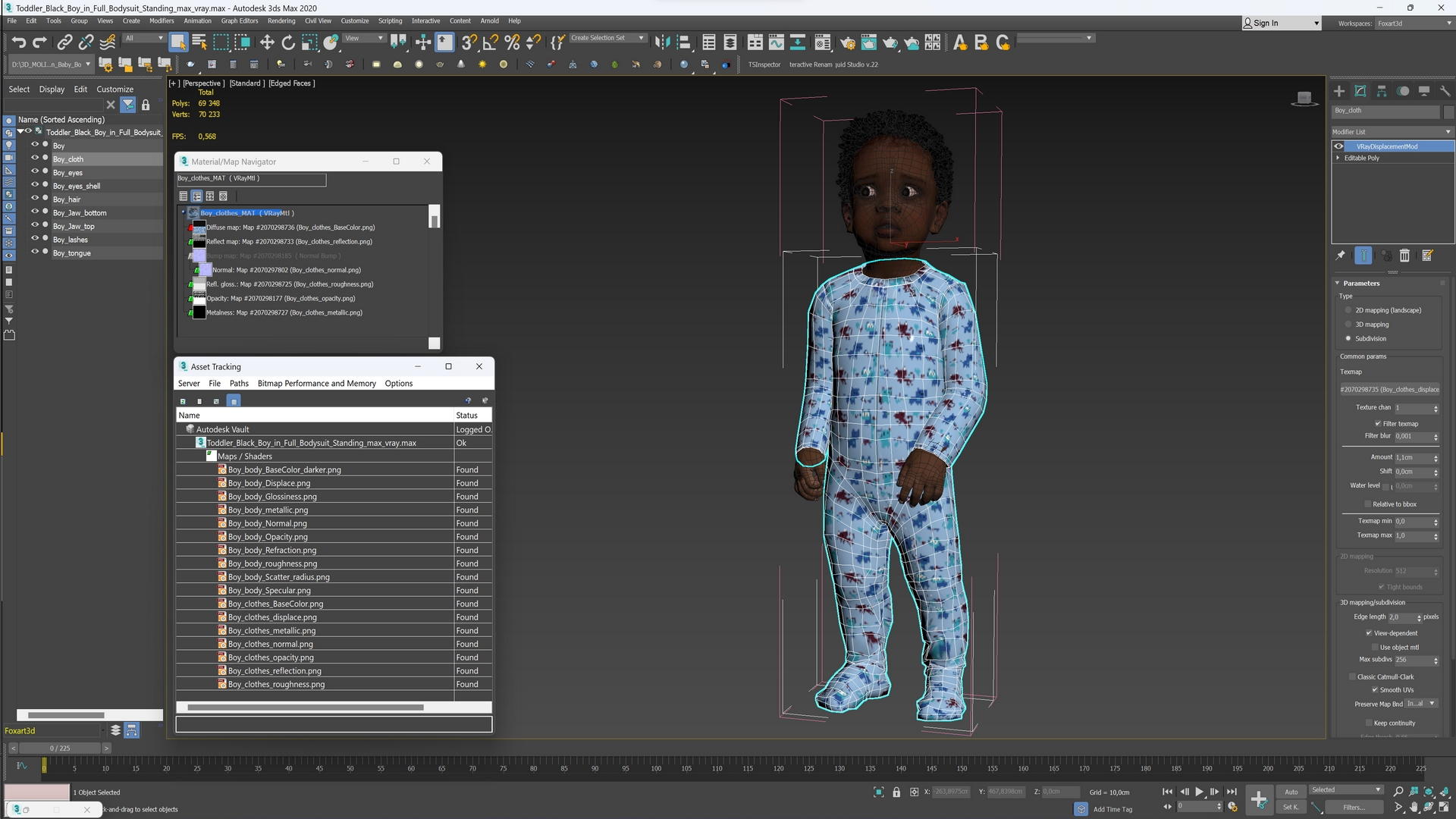This screenshot has width=1456, height=819.
Task: Switch to the Create command panel
Action: pyautogui.click(x=1339, y=91)
